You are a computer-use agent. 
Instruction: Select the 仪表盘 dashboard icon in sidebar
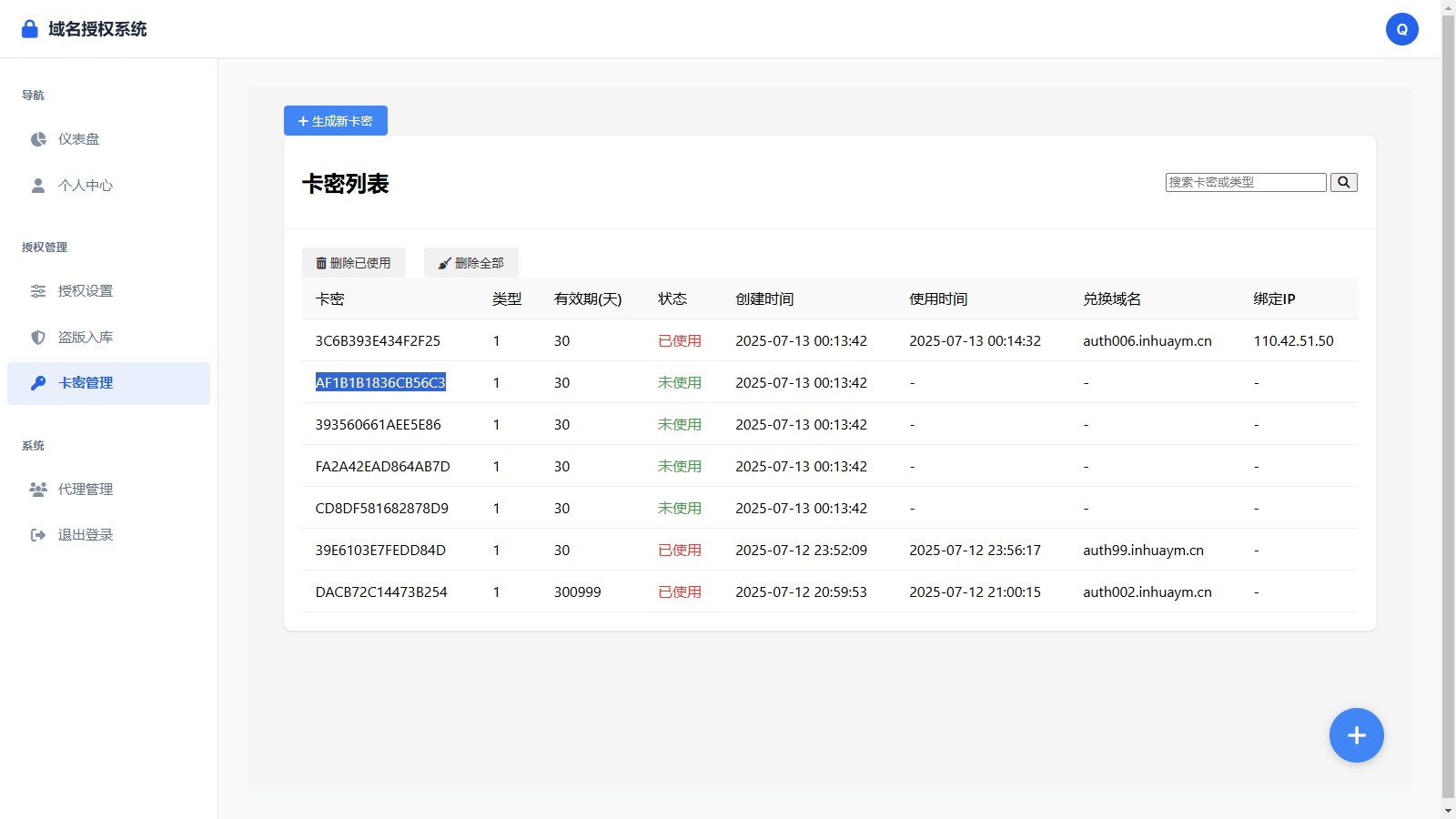pos(37,138)
